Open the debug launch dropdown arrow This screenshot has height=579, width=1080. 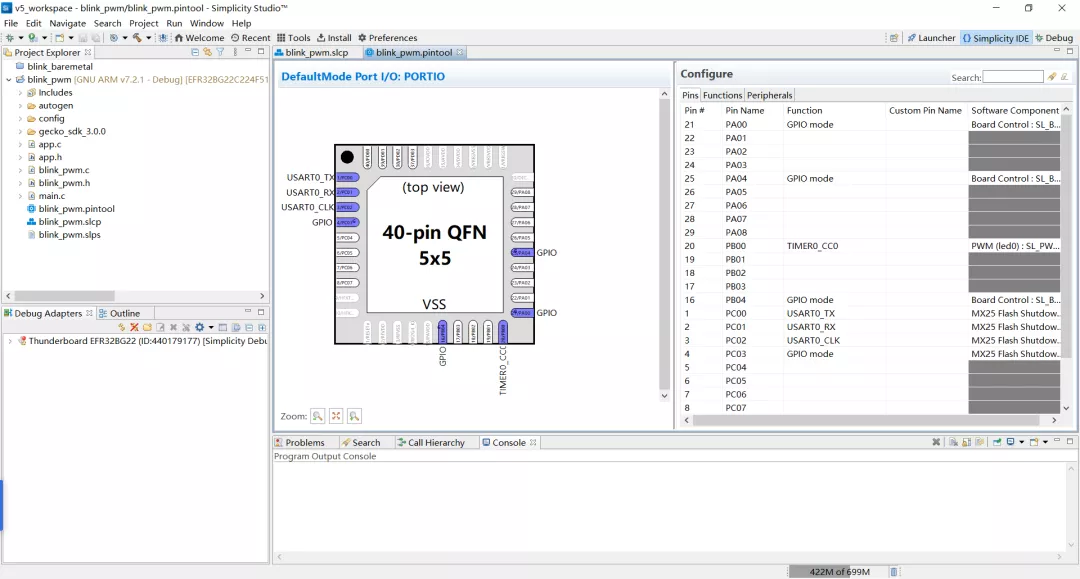(x=21, y=38)
